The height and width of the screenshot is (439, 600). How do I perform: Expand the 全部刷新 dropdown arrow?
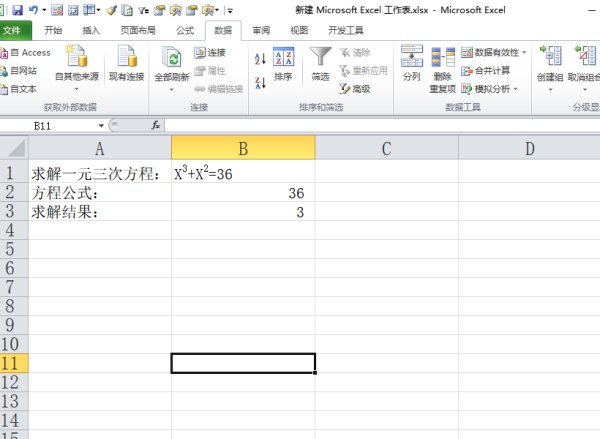coord(172,90)
